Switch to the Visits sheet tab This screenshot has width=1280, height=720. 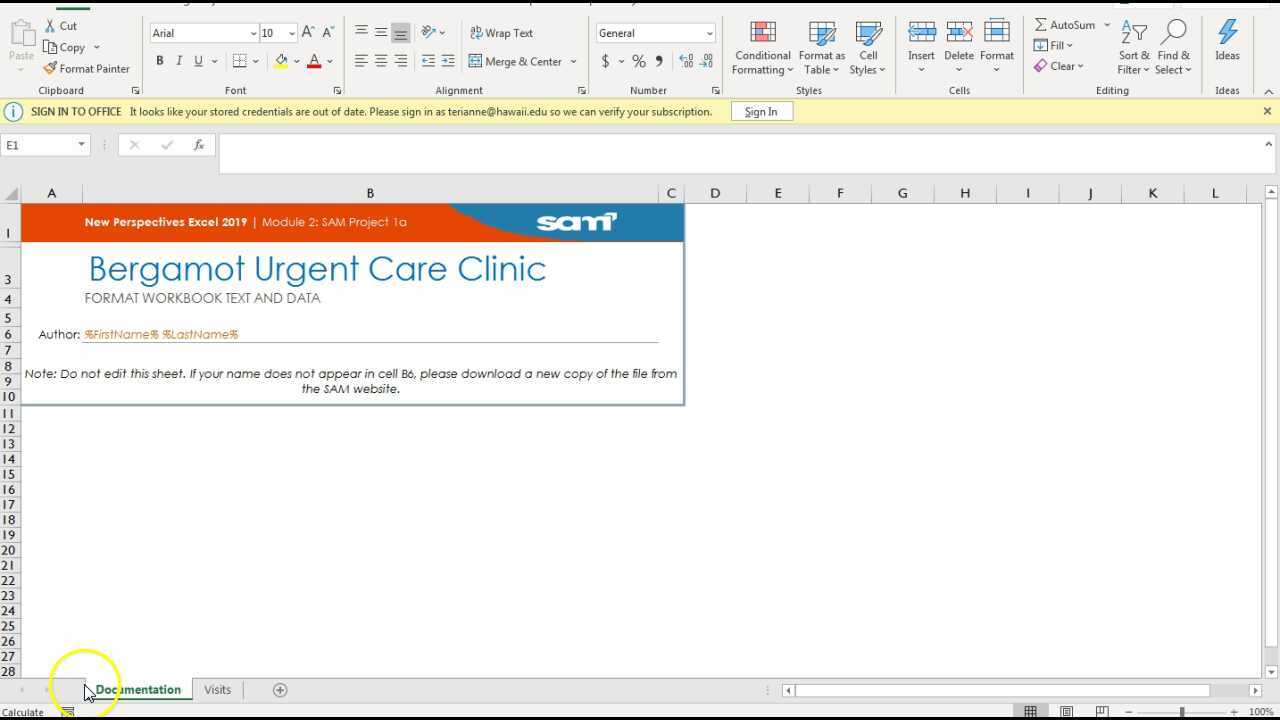coord(217,689)
